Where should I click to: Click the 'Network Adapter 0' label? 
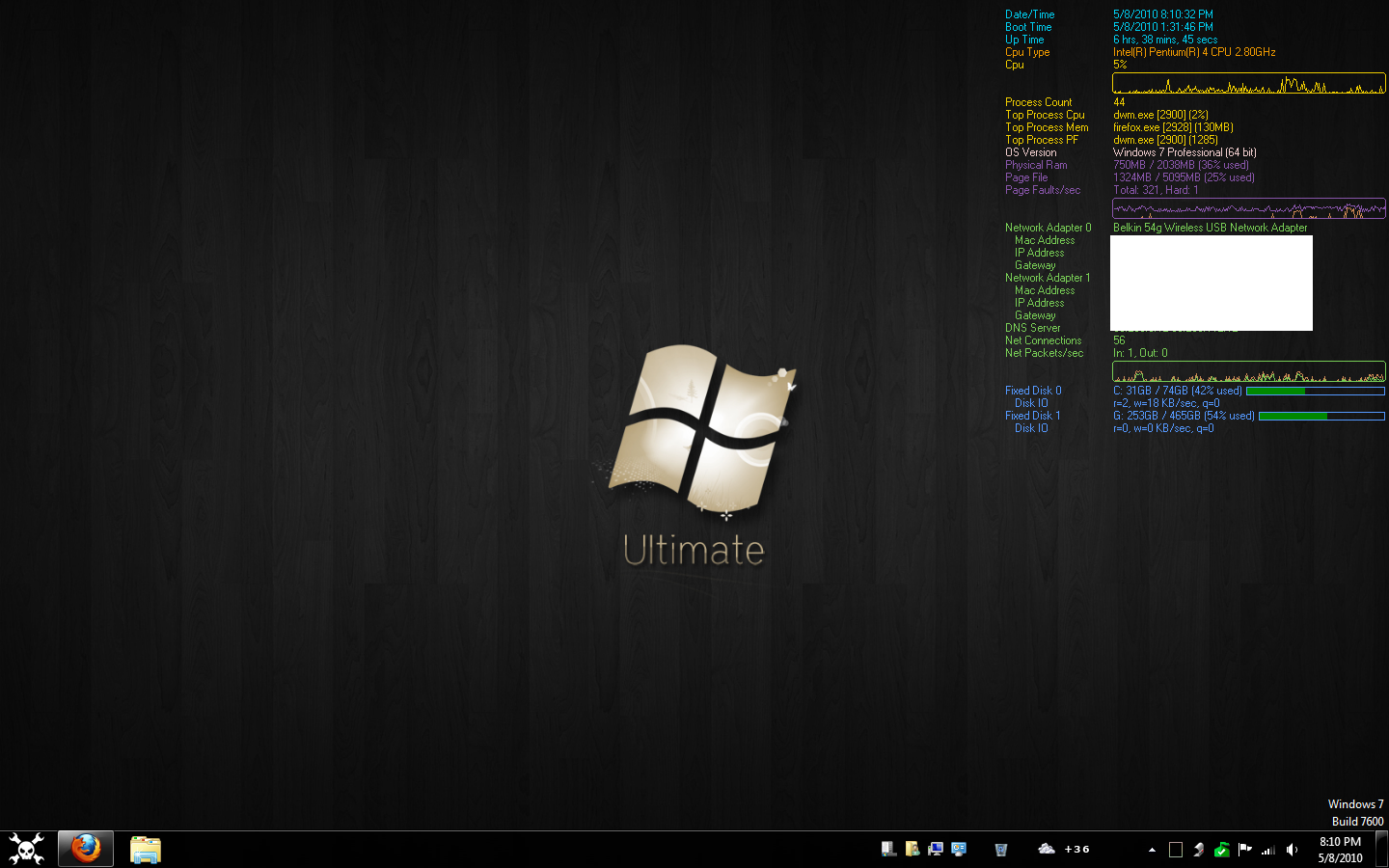(1049, 228)
